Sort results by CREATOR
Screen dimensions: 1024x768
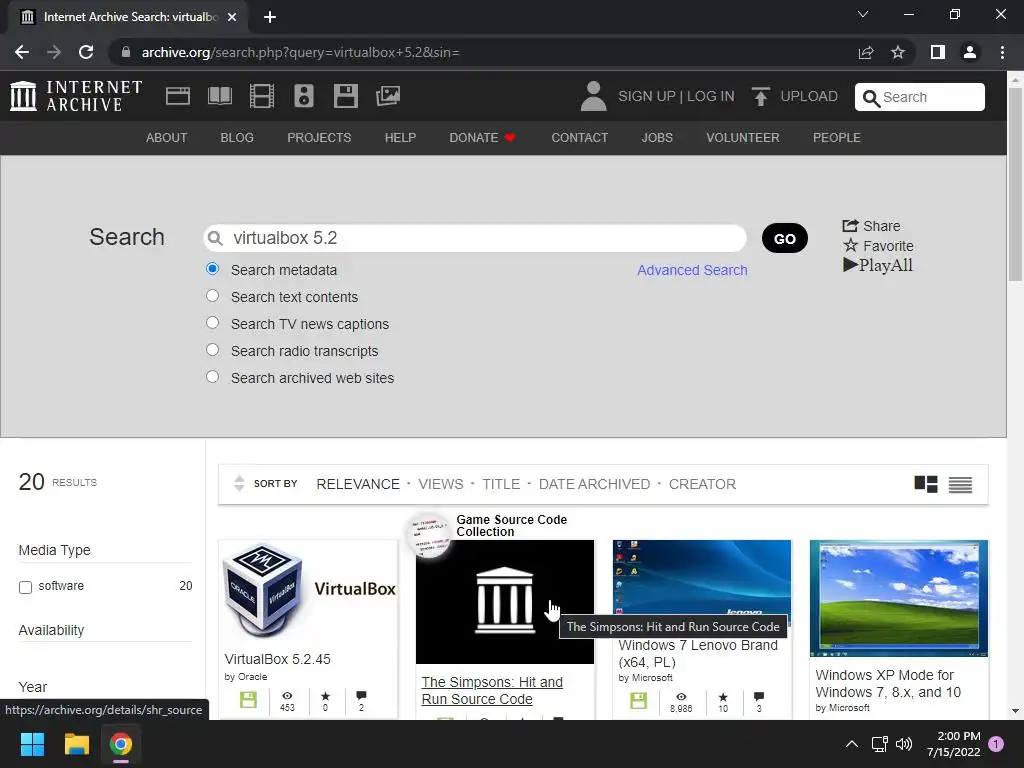(x=702, y=484)
